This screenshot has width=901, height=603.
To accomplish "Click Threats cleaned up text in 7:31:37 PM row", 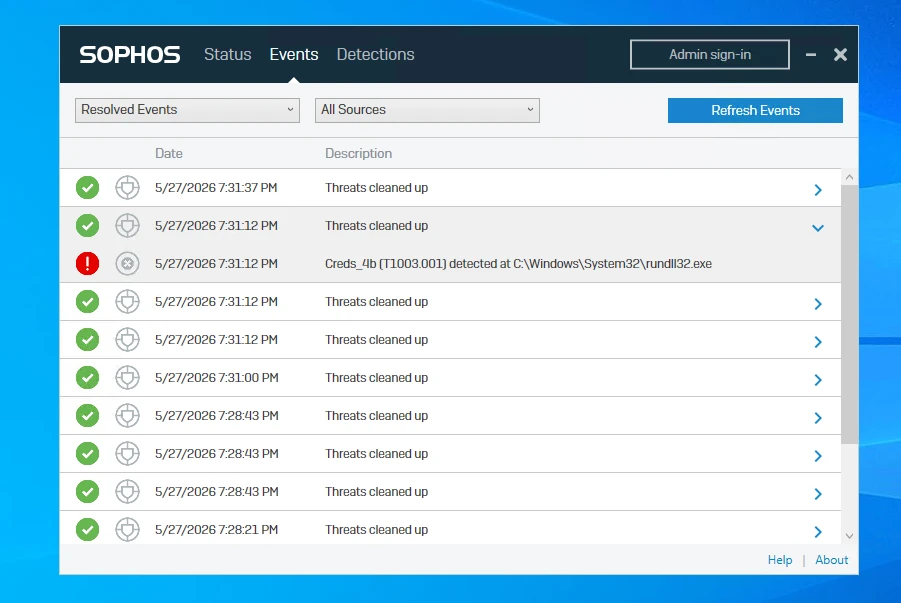I will point(376,187).
